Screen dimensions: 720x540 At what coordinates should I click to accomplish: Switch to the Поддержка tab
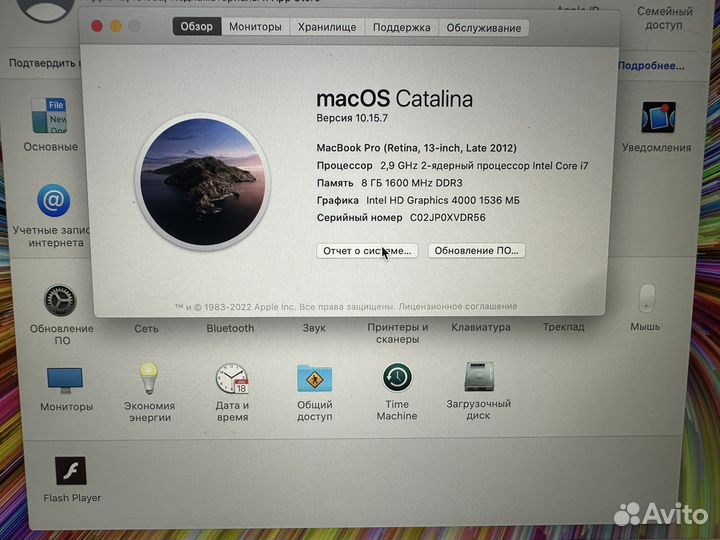click(x=401, y=28)
